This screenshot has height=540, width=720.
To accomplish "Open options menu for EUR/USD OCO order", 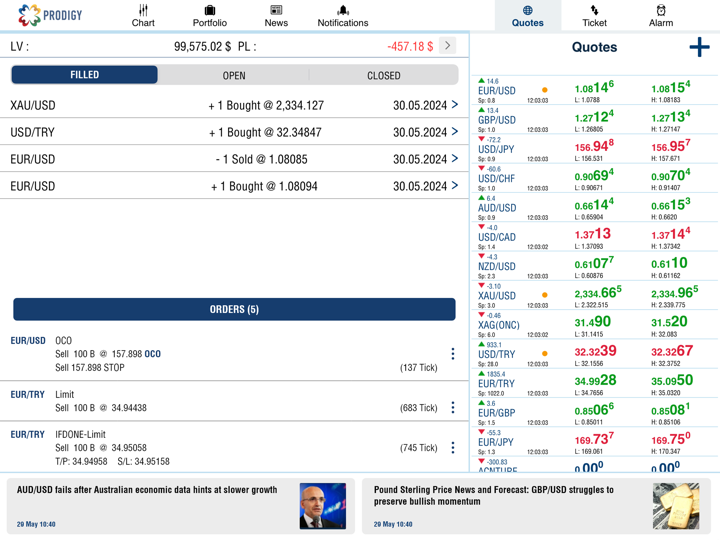I will tap(452, 354).
